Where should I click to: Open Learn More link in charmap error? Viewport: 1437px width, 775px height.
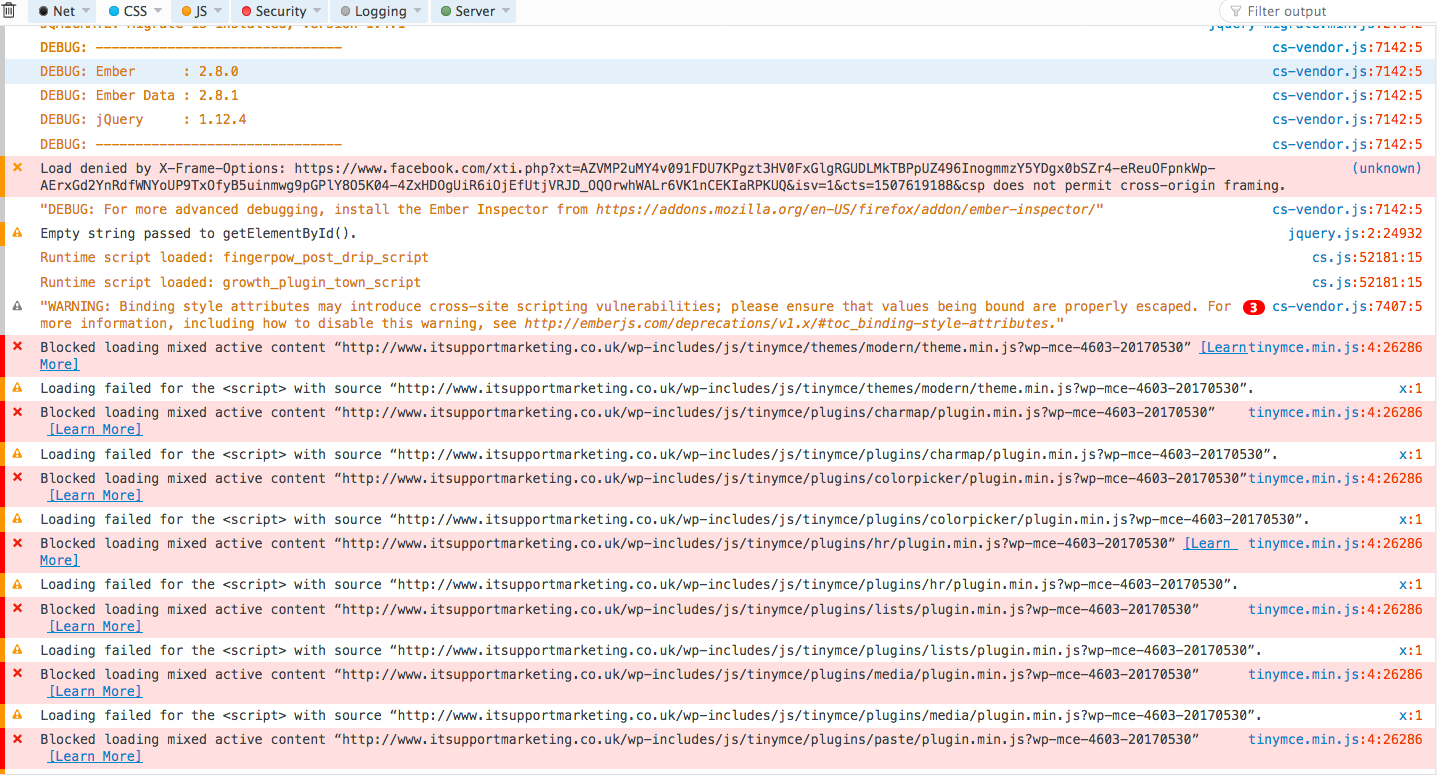pyautogui.click(x=95, y=429)
